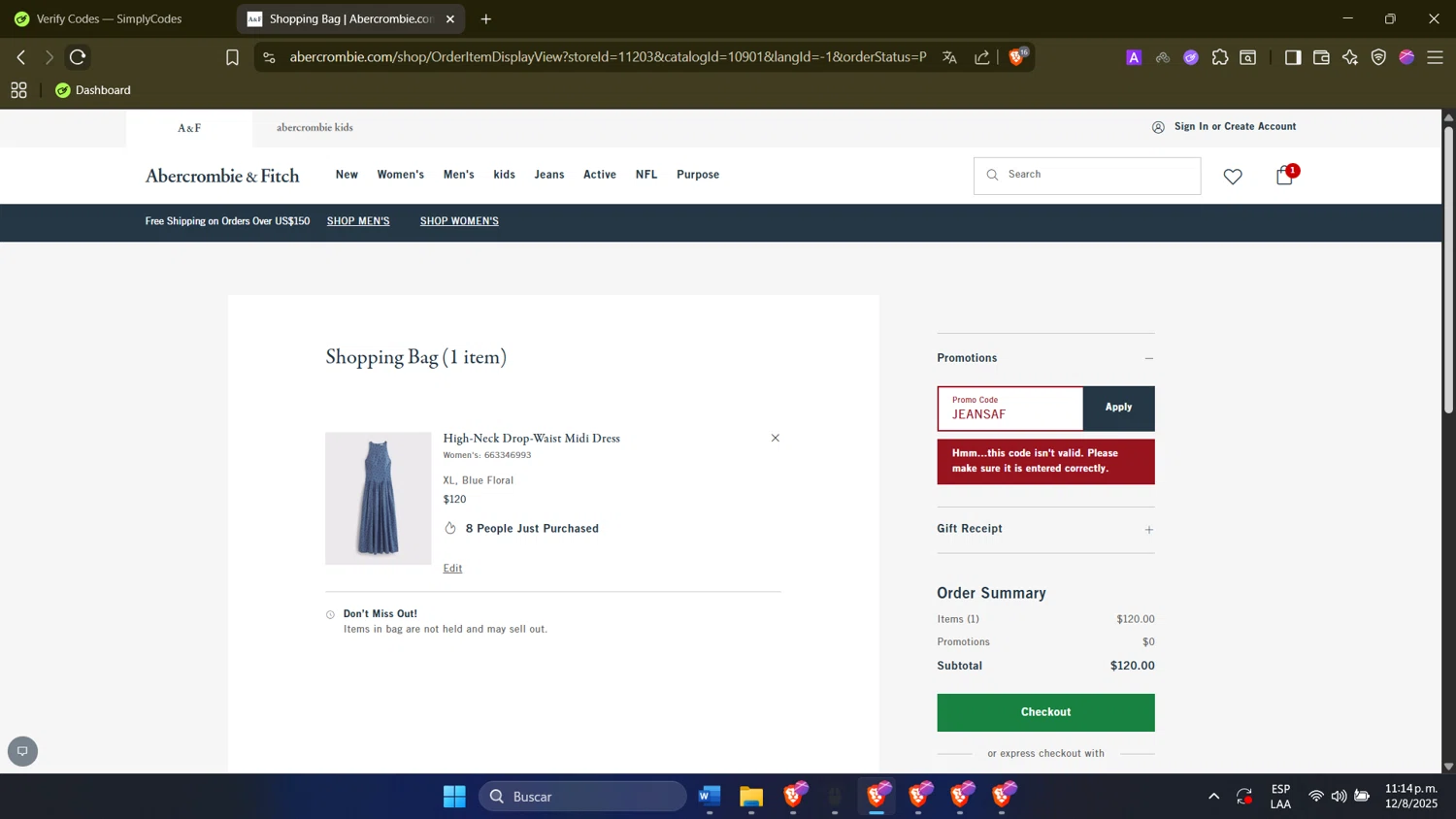Open the Women's menu

click(401, 175)
